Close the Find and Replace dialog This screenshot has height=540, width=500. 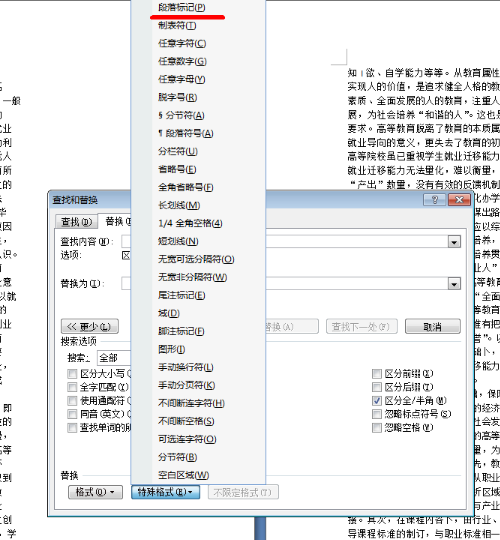pos(459,200)
